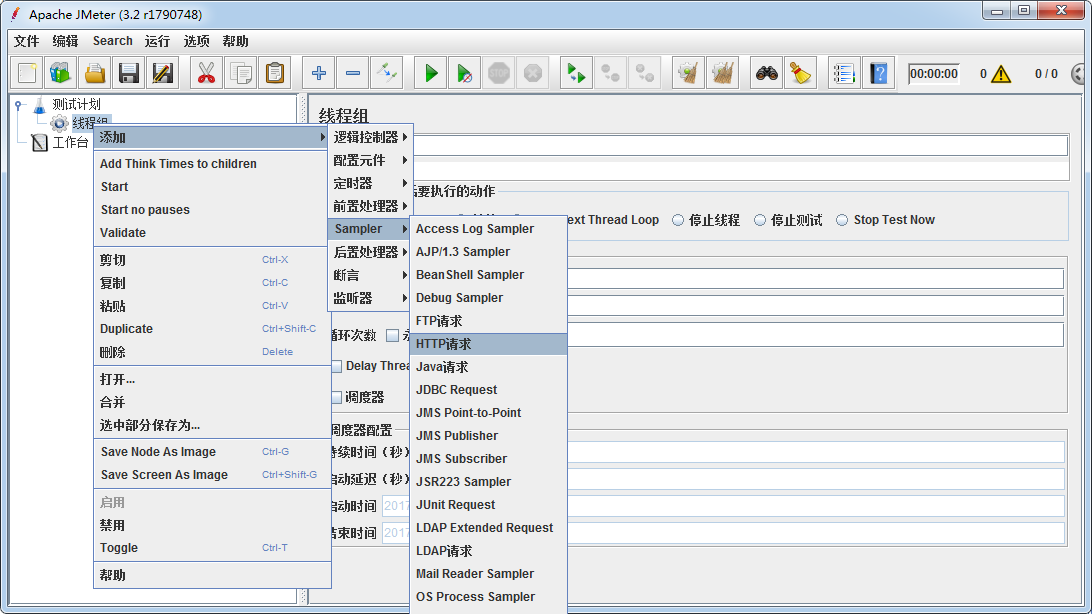The image size is (1092, 614).
Task: Click the Search binoculars icon
Action: click(767, 73)
